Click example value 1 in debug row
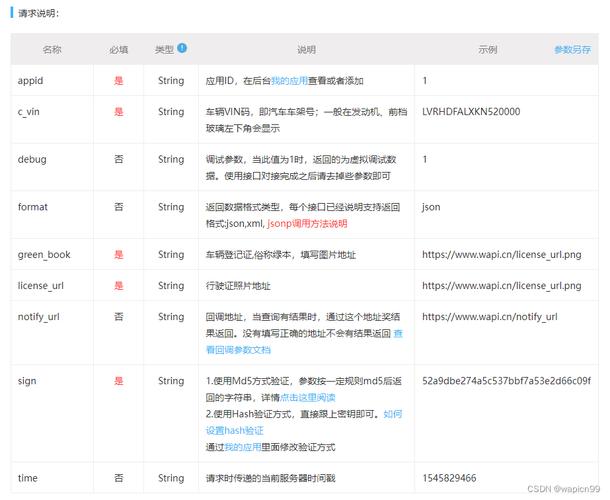Viewport: 610px width, 500px height. pos(425,160)
